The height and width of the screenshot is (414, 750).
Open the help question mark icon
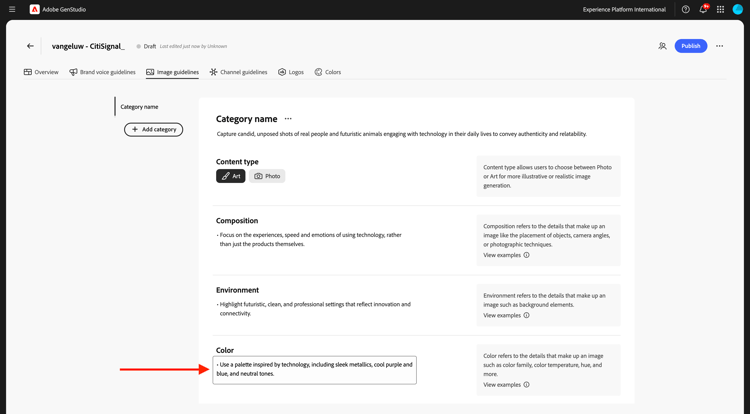coord(686,9)
